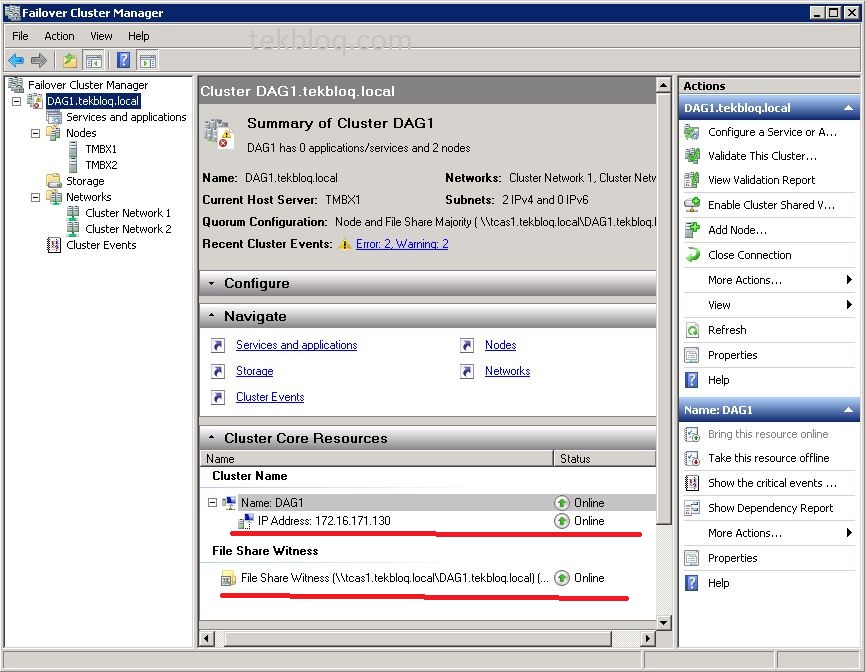Click the Show the critical events icon

point(692,483)
